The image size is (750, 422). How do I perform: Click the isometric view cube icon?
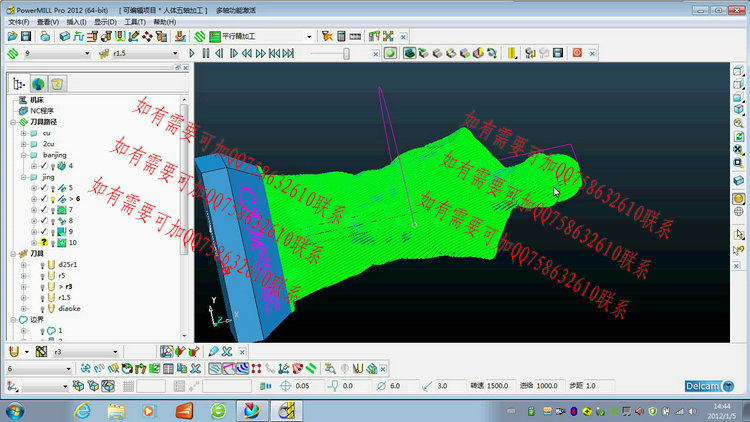739,109
